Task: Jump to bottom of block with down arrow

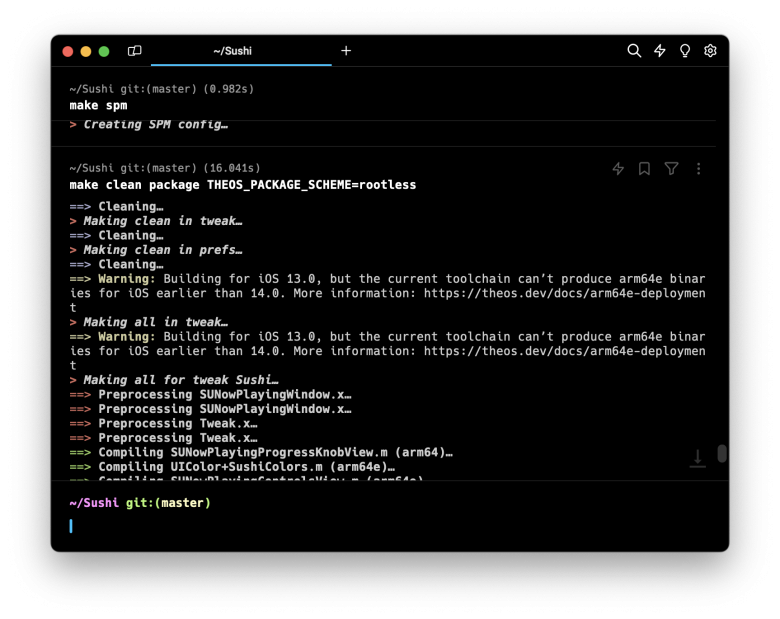Action: (x=697, y=458)
